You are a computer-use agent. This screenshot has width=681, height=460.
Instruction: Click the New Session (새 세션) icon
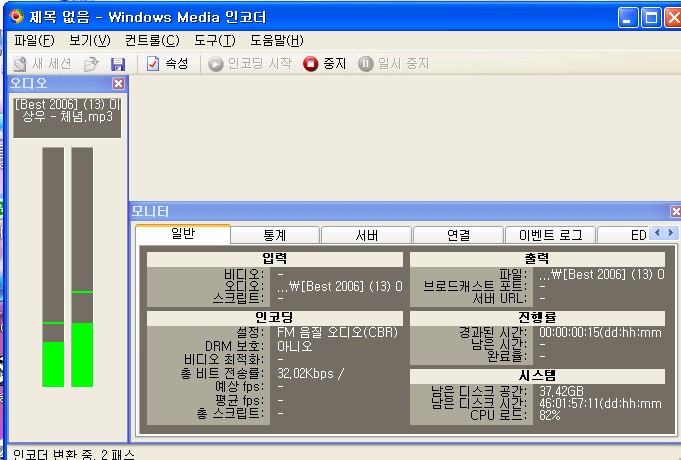pyautogui.click(x=20, y=64)
